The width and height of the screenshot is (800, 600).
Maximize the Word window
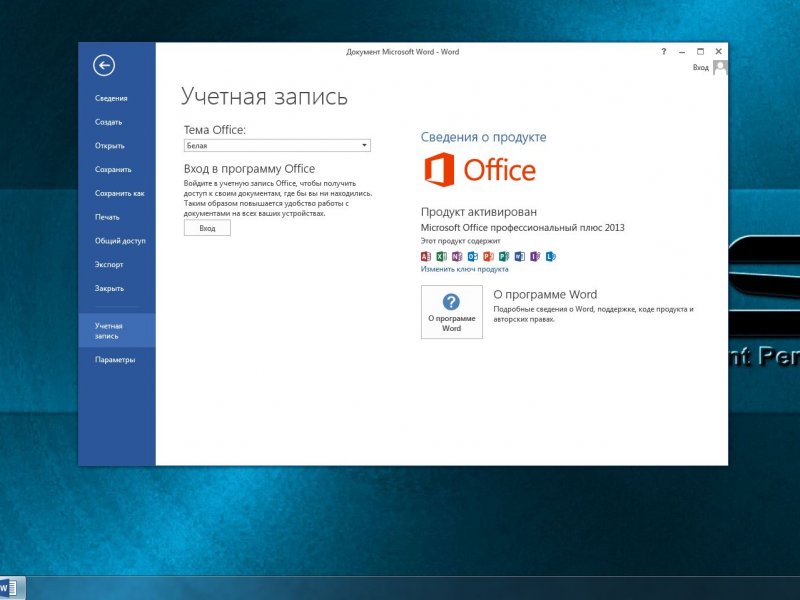point(701,52)
